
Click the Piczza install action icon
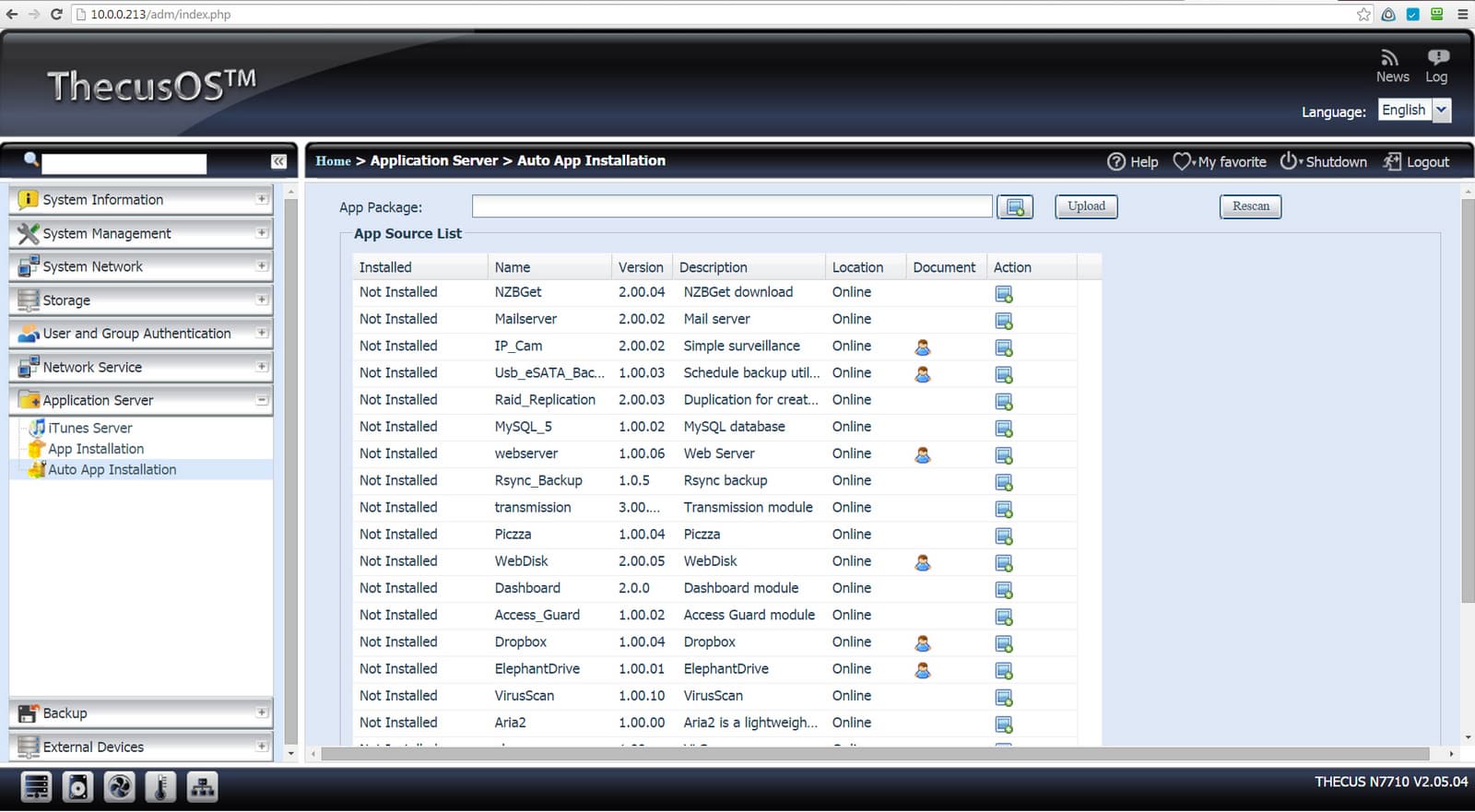pos(1004,535)
